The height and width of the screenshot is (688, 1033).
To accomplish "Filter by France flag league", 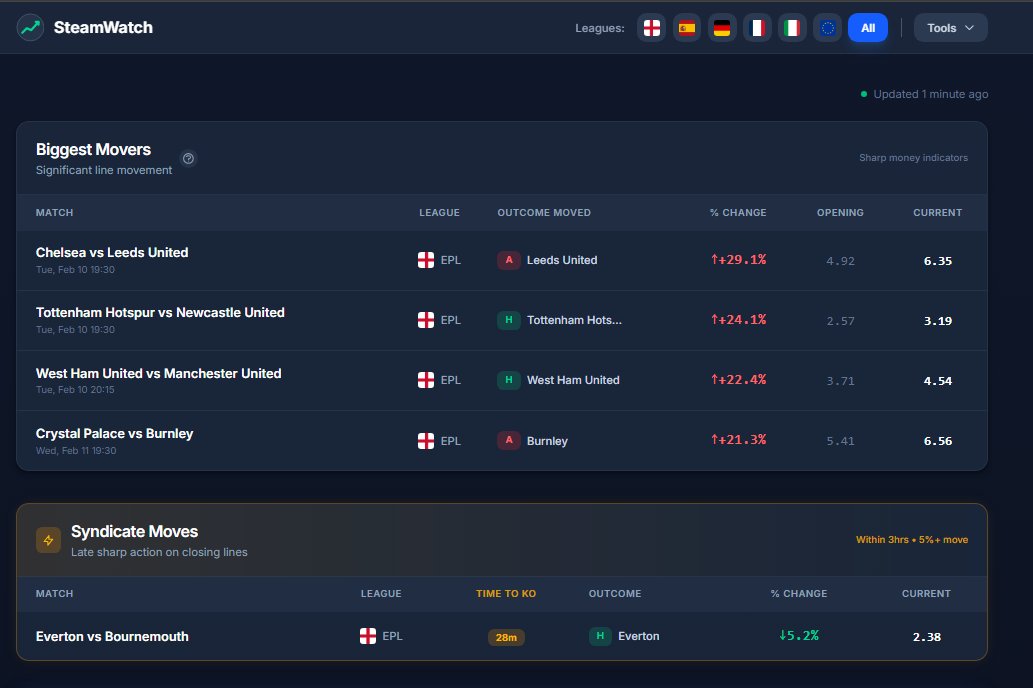I will tap(757, 28).
